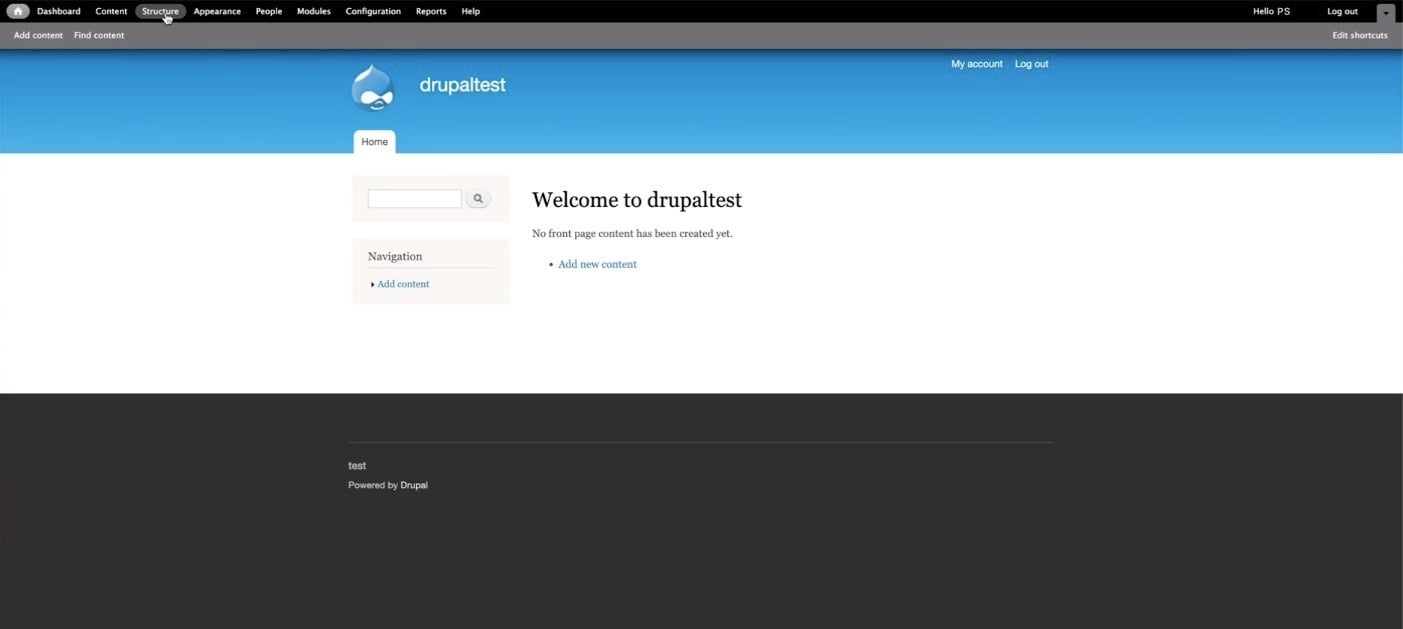This screenshot has width=1403, height=629.
Task: Click Find content shortcut
Action: pos(99,35)
